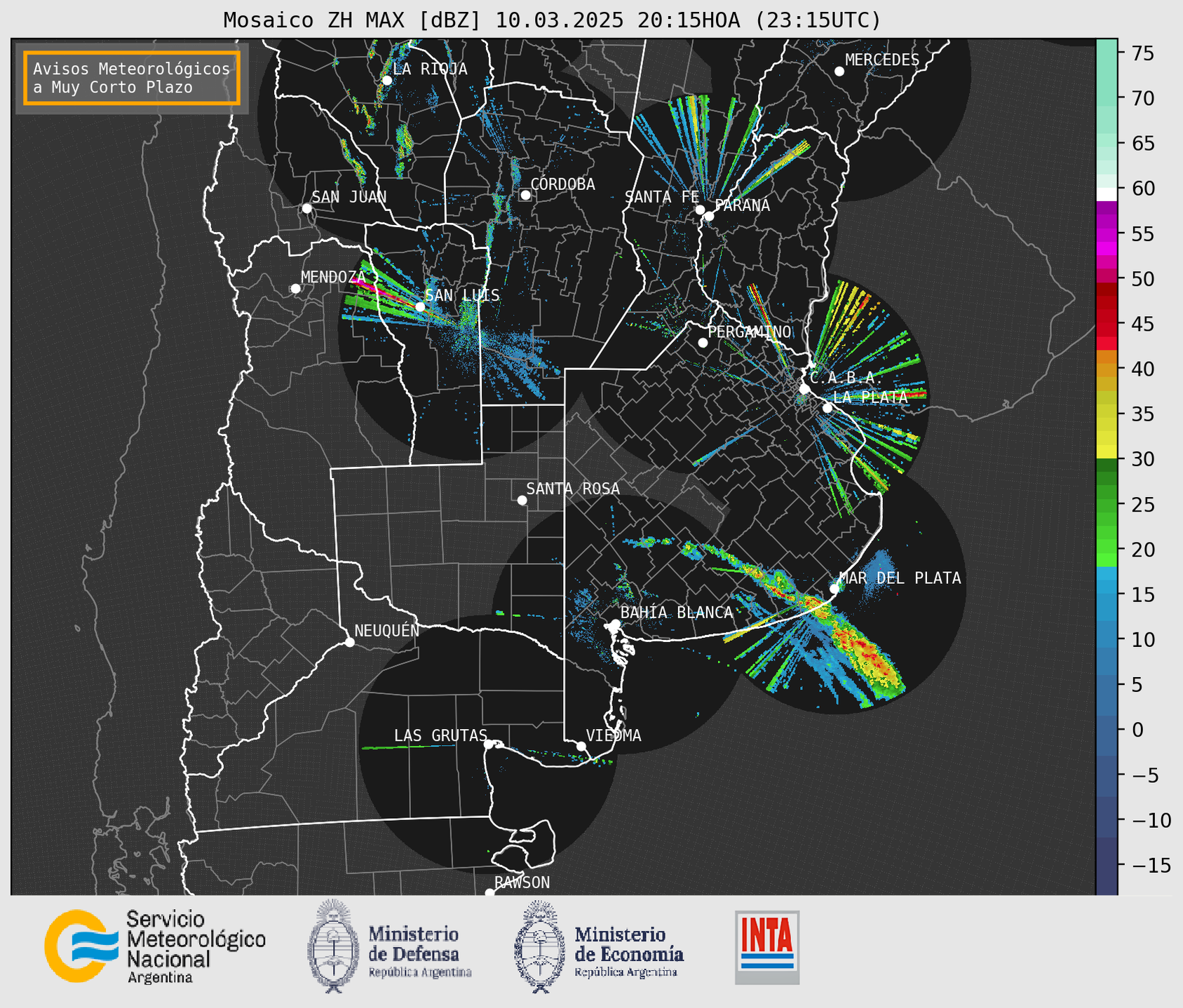1183x1008 pixels.
Task: Click the green 25 dBZ band on colorbar
Action: pyautogui.click(x=1106, y=504)
